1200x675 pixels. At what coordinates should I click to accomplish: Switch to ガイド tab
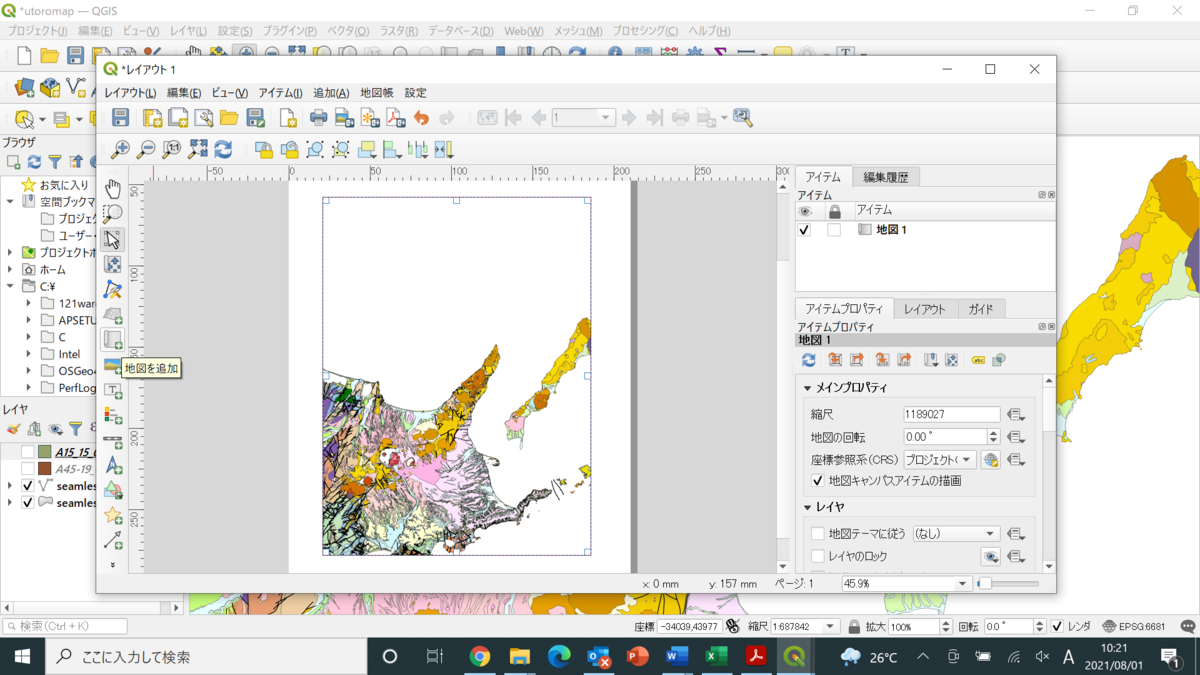click(981, 309)
